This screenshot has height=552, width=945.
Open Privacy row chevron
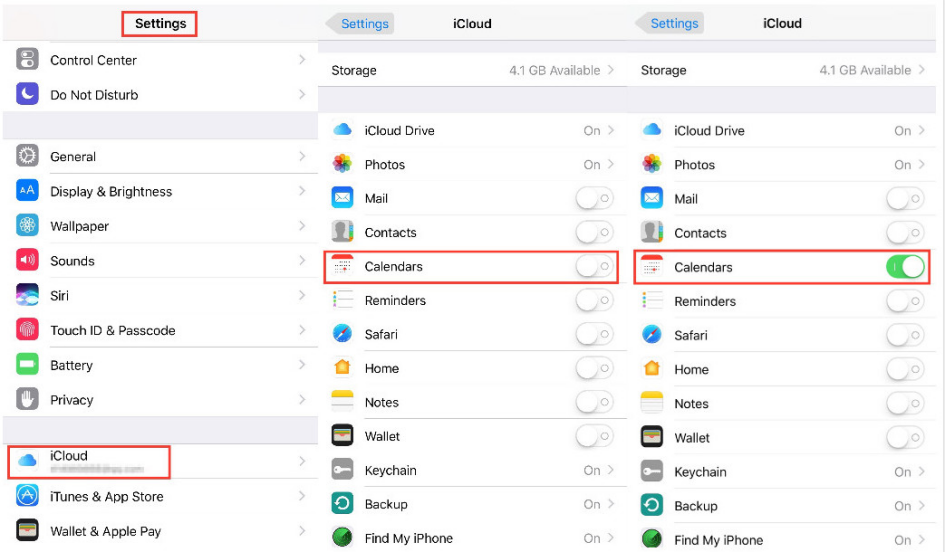click(x=302, y=400)
